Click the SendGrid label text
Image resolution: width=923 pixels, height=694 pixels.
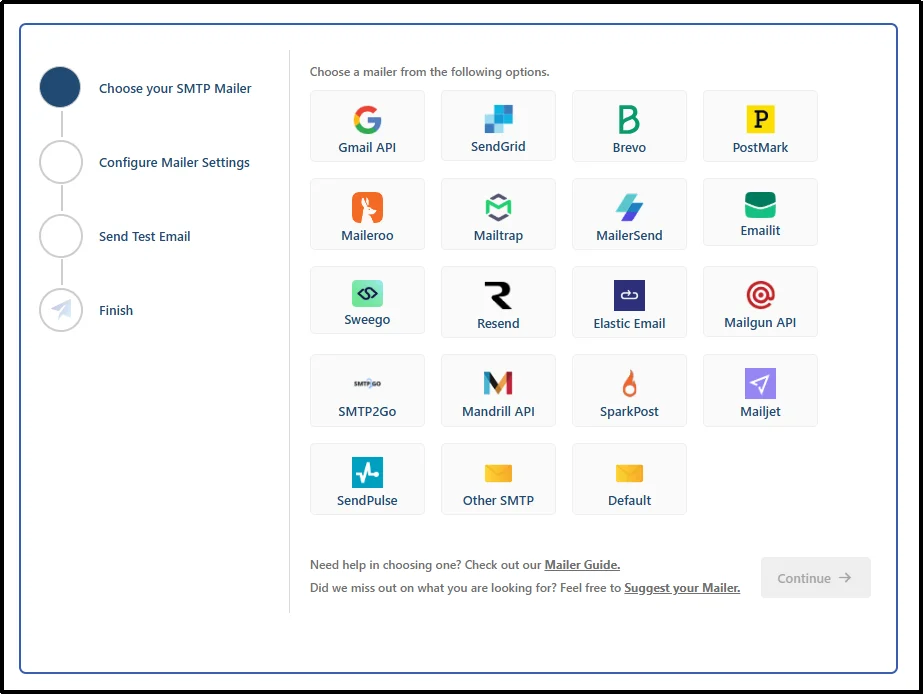(498, 147)
